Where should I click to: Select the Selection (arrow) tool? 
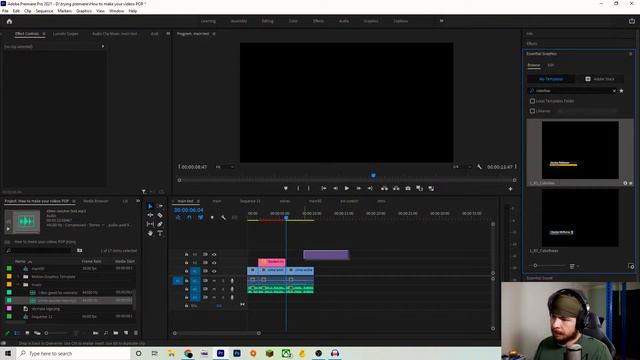[x=150, y=206]
